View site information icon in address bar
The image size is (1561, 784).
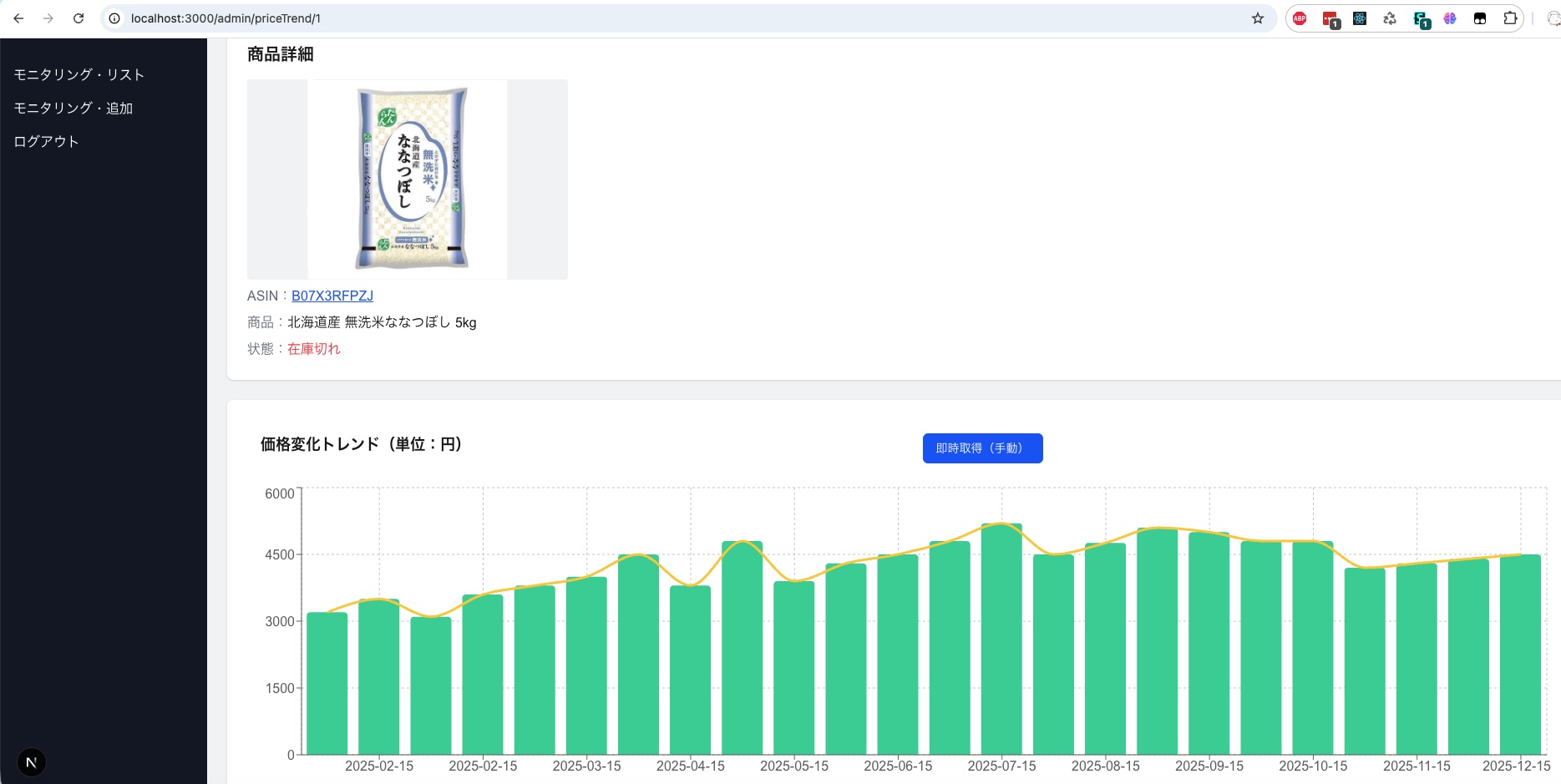tap(114, 18)
